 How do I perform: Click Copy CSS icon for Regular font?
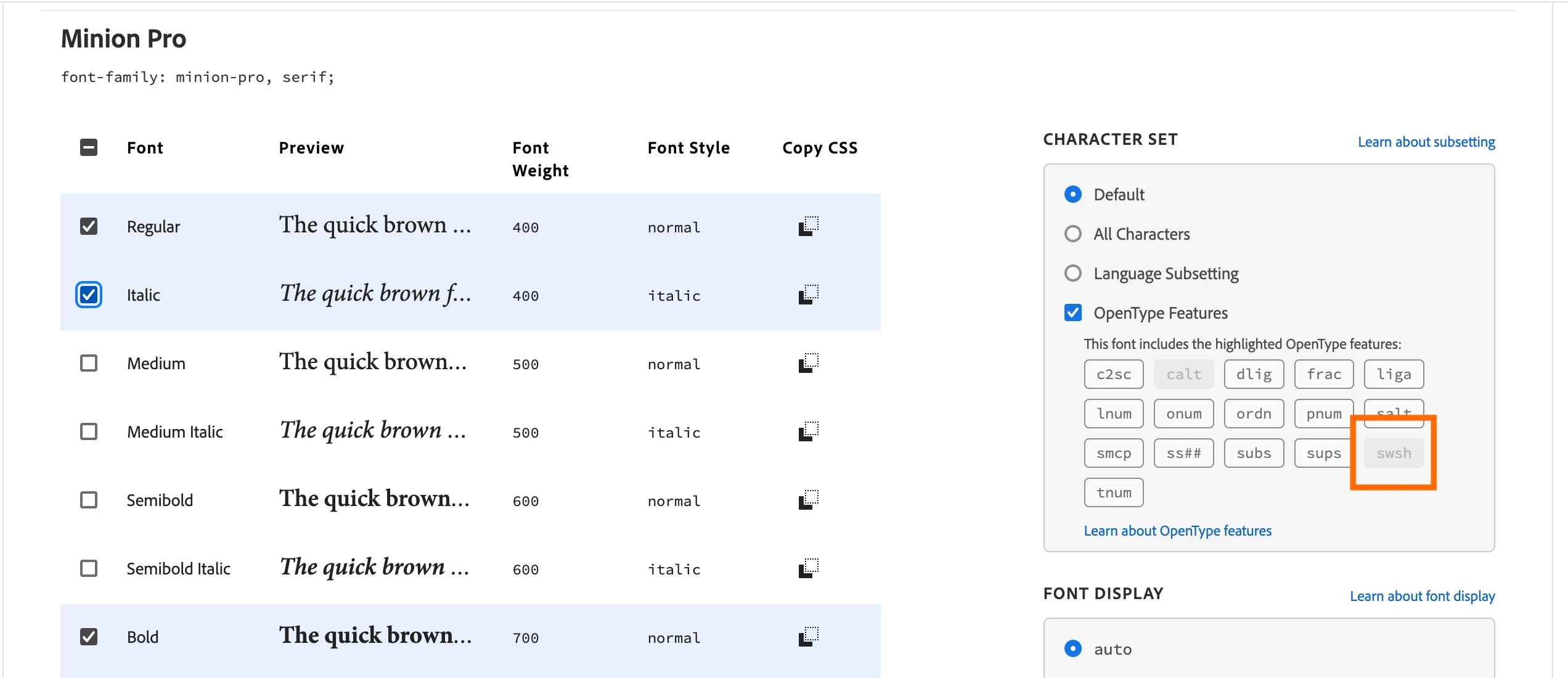tap(808, 226)
